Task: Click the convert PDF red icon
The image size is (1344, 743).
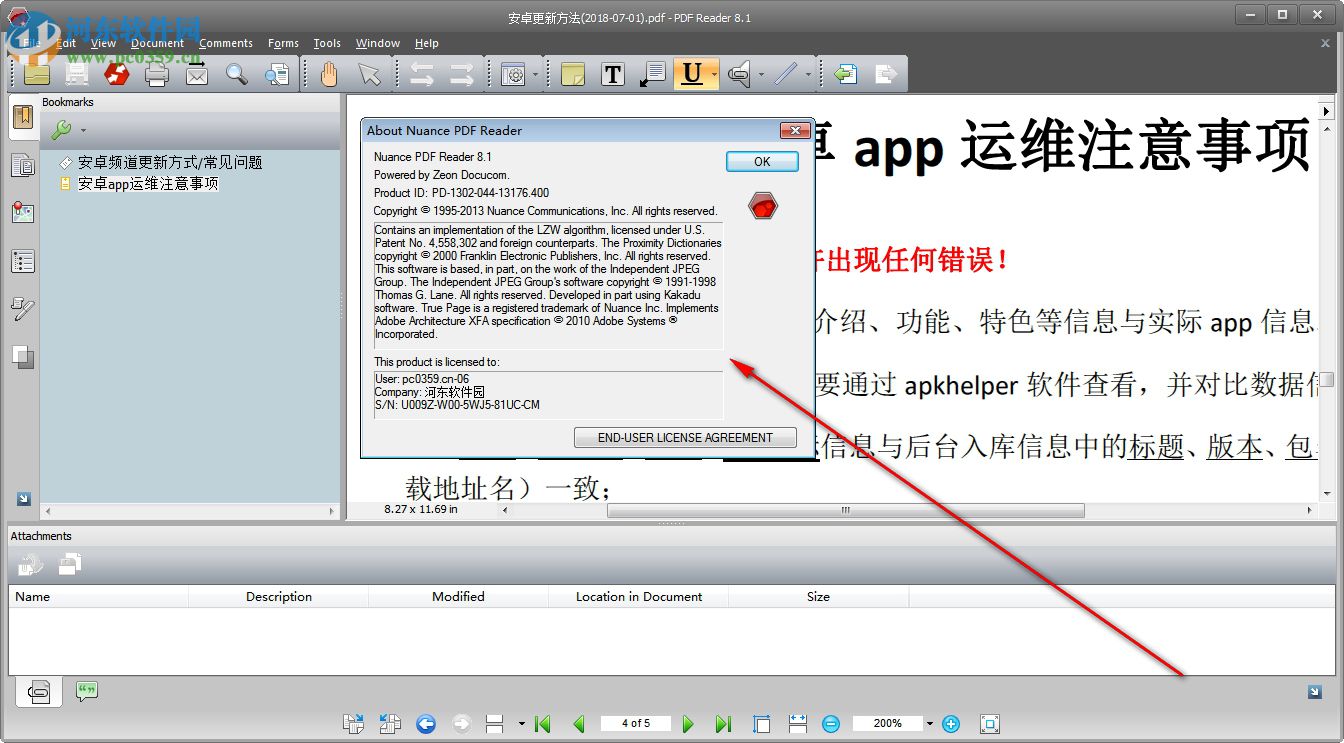Action: pyautogui.click(x=117, y=74)
